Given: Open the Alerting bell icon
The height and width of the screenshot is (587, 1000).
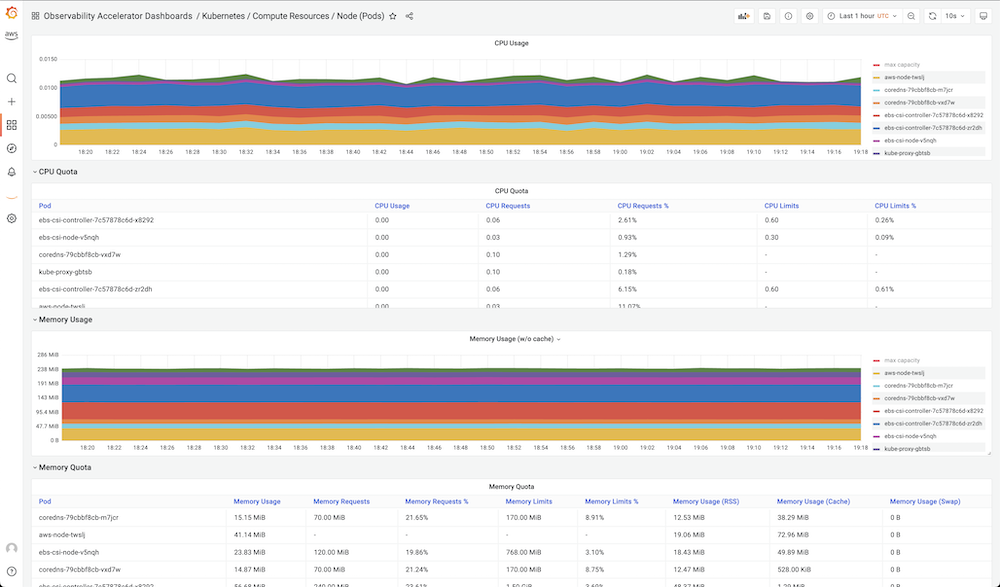Looking at the screenshot, I should pyautogui.click(x=11, y=172).
